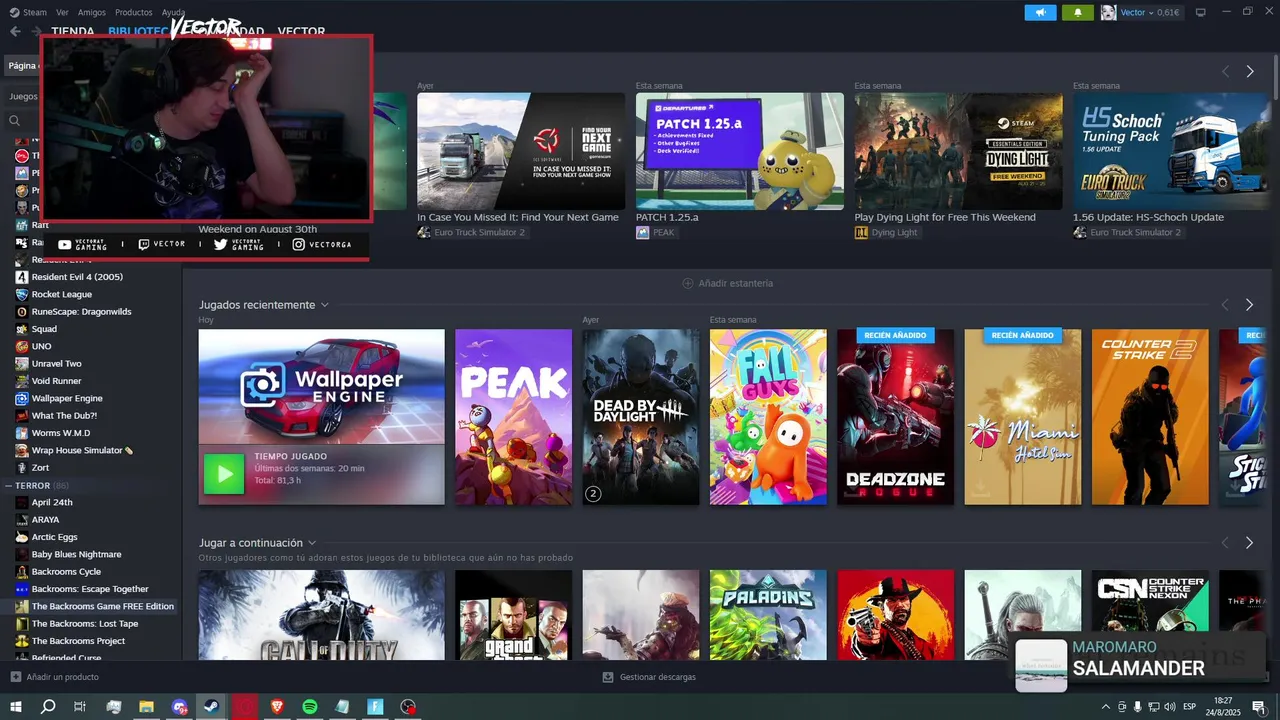Click the Squad game icon in sidebar
Image resolution: width=1280 pixels, height=720 pixels.
(22, 329)
